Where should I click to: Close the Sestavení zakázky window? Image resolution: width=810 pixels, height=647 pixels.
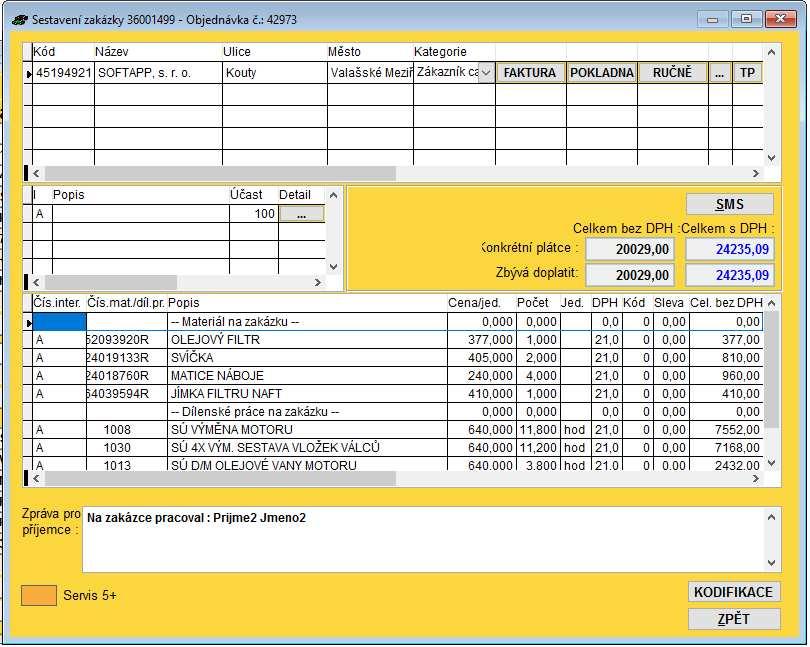click(x=781, y=19)
